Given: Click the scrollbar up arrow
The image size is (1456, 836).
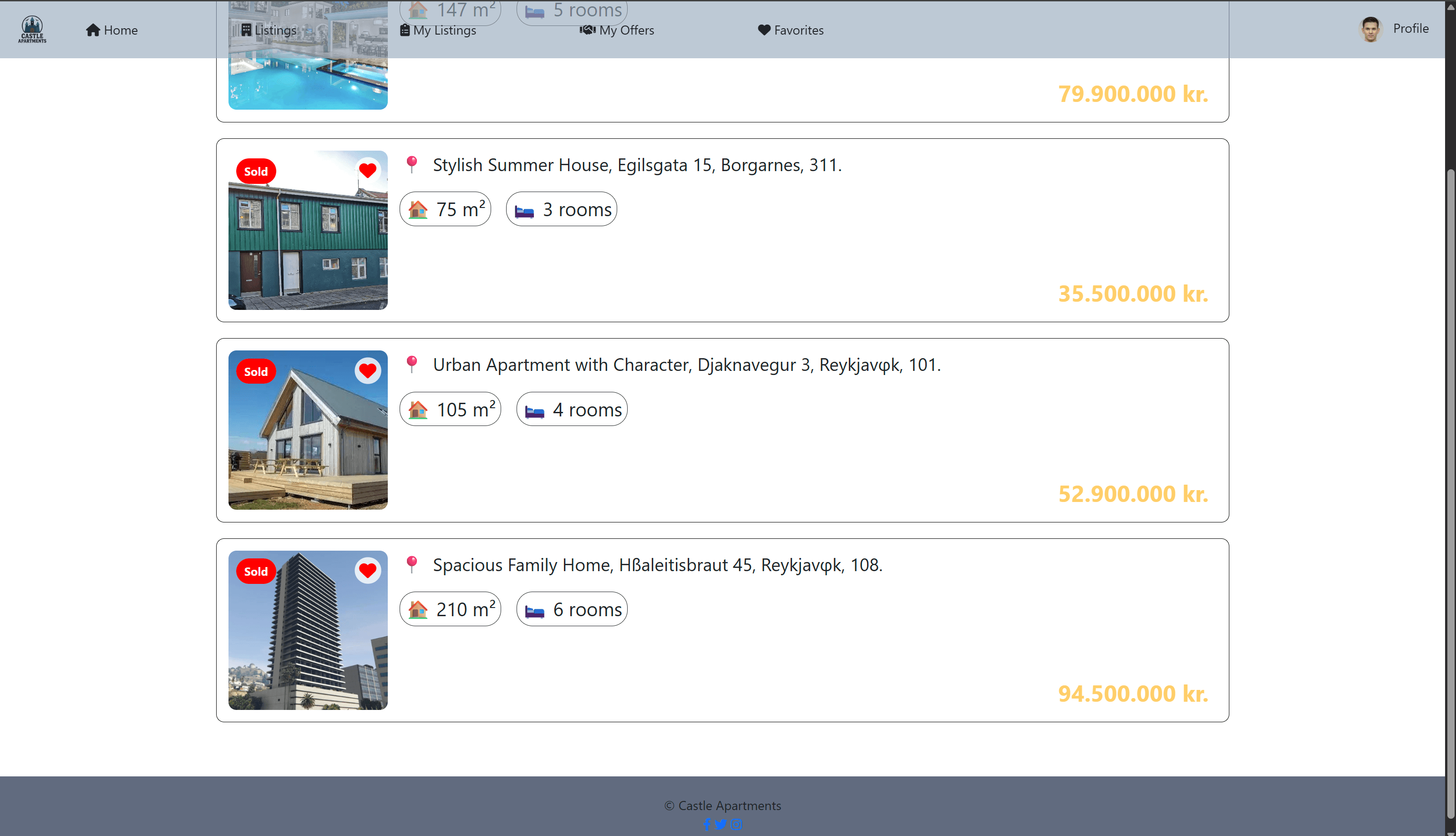Looking at the screenshot, I should (x=1450, y=7).
